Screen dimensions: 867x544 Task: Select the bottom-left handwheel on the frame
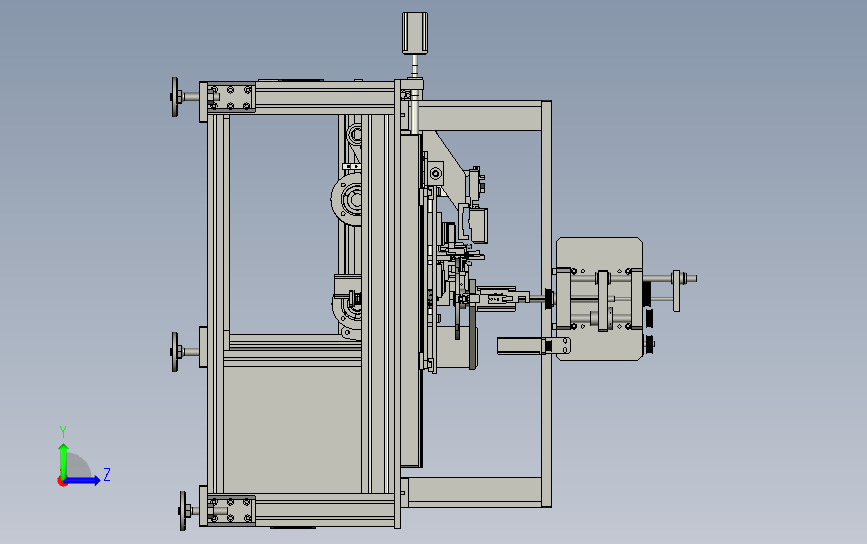183,511
